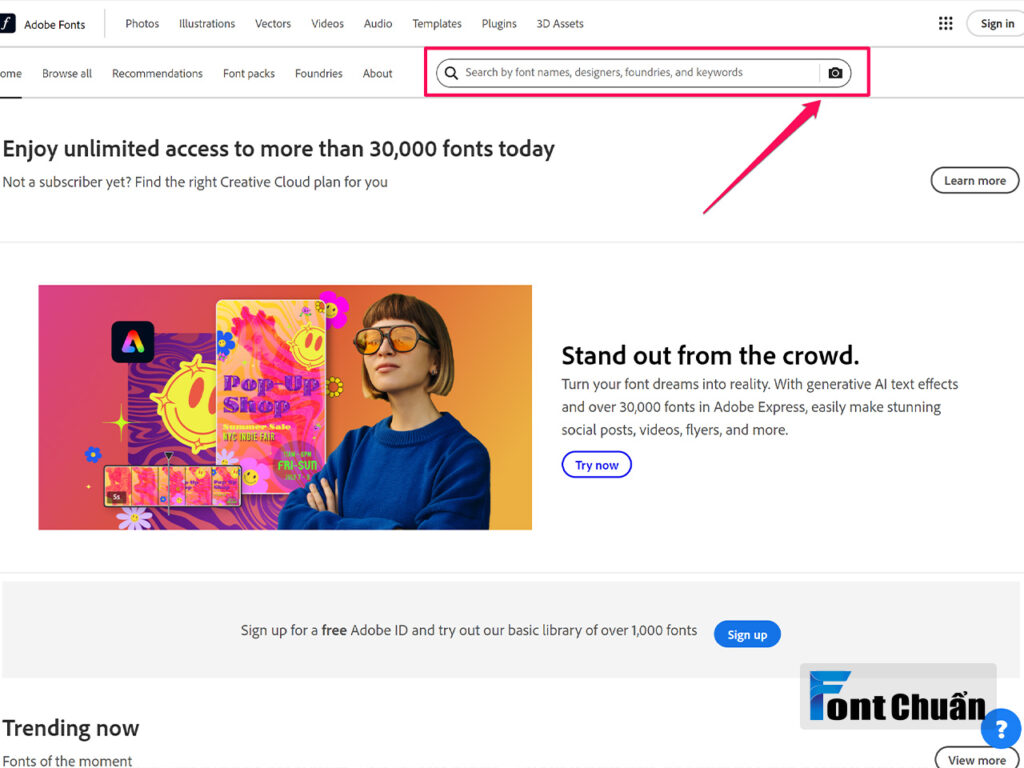Switch to the Font packs tab
The image size is (1024, 768).
pos(249,73)
